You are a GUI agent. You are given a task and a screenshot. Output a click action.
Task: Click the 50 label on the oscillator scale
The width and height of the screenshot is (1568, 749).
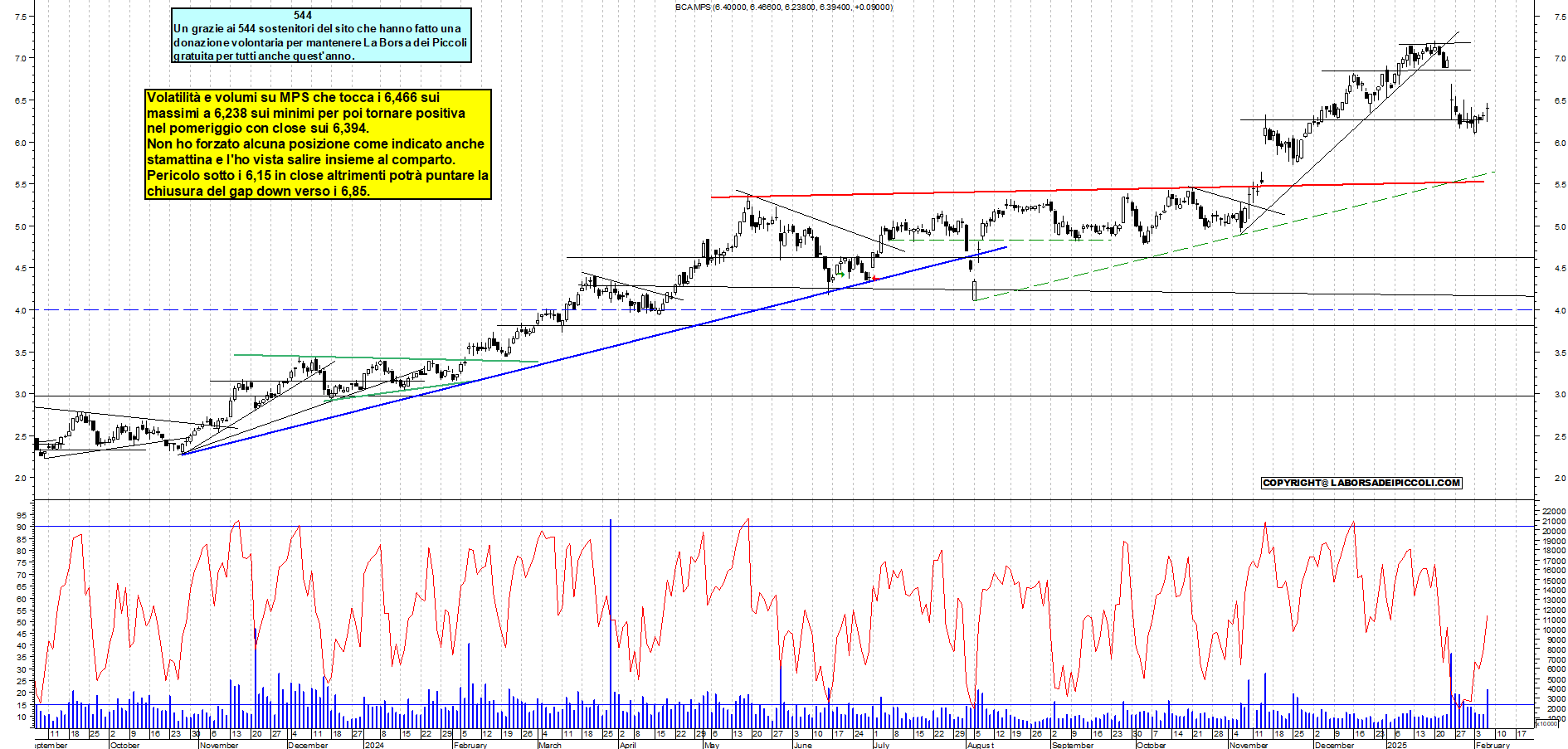tap(22, 622)
